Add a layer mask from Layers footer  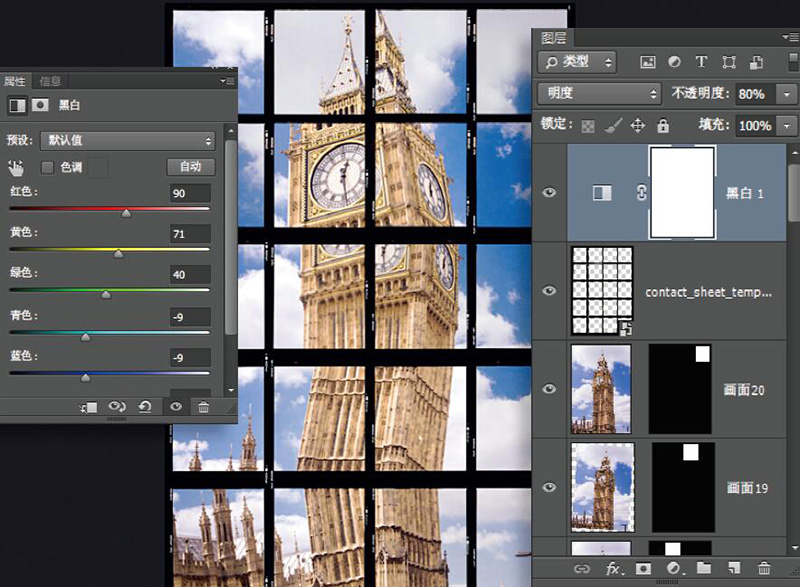coord(644,568)
